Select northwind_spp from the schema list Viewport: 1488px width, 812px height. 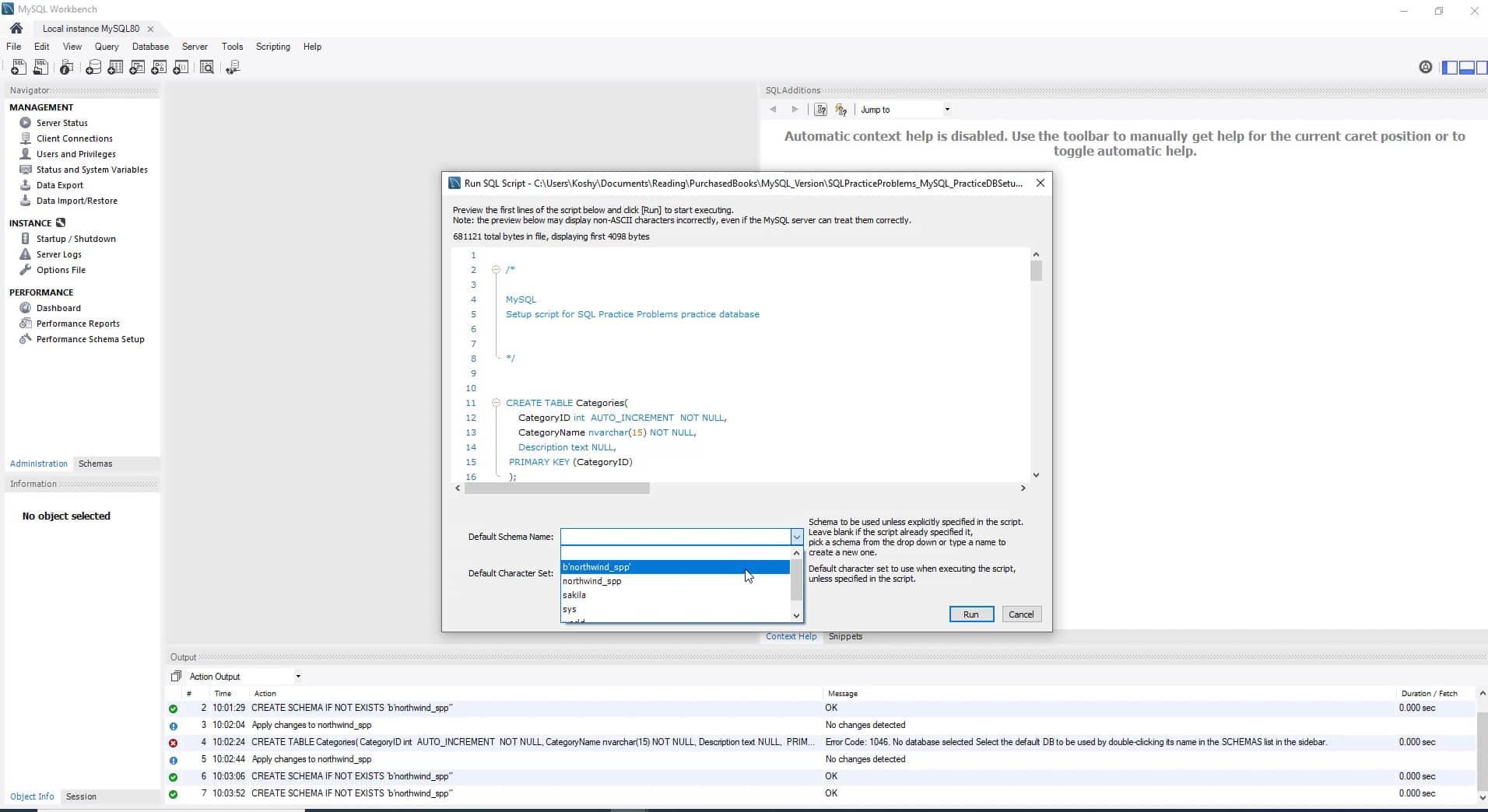click(x=676, y=581)
